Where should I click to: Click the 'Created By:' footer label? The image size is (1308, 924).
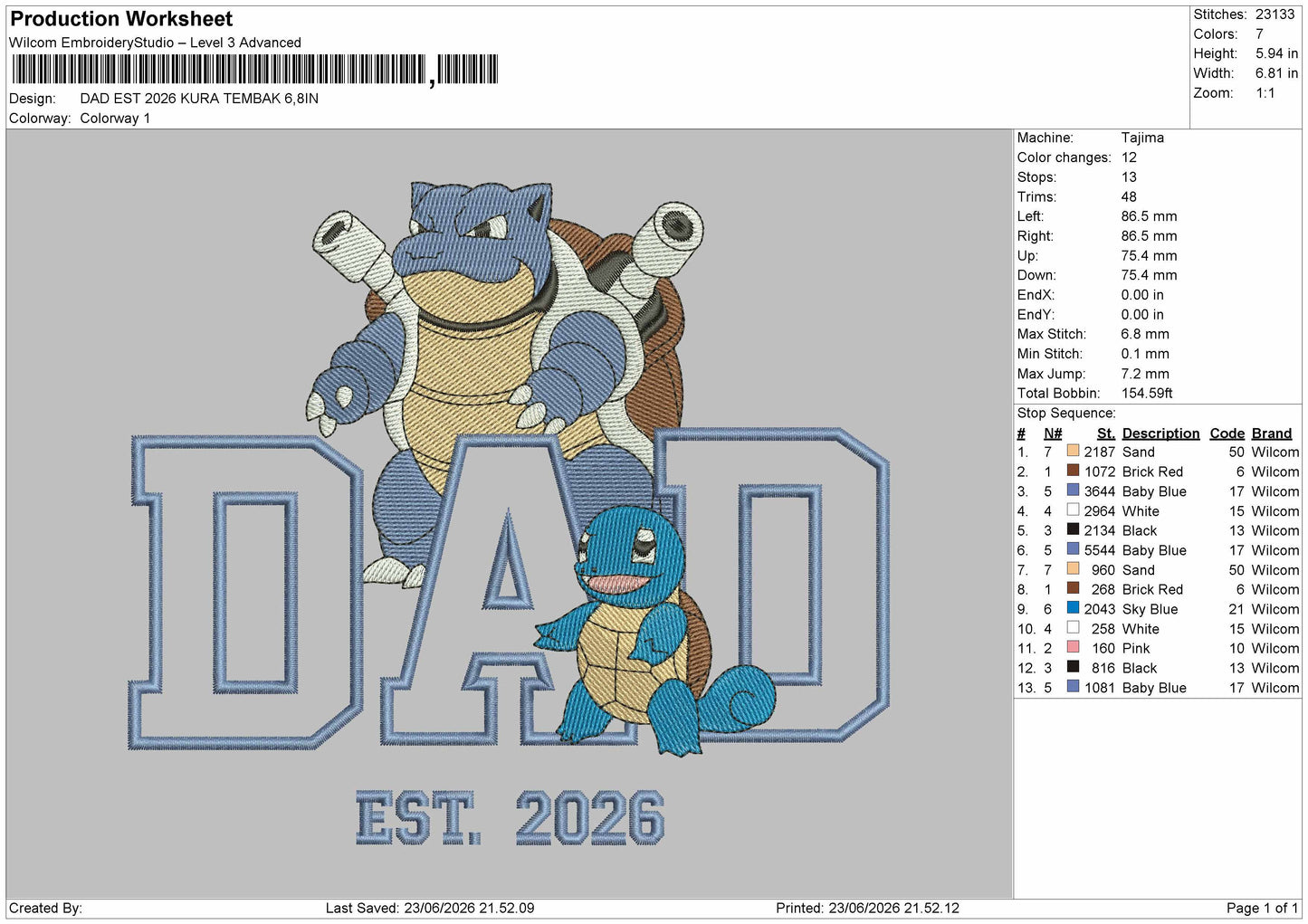pos(45,908)
